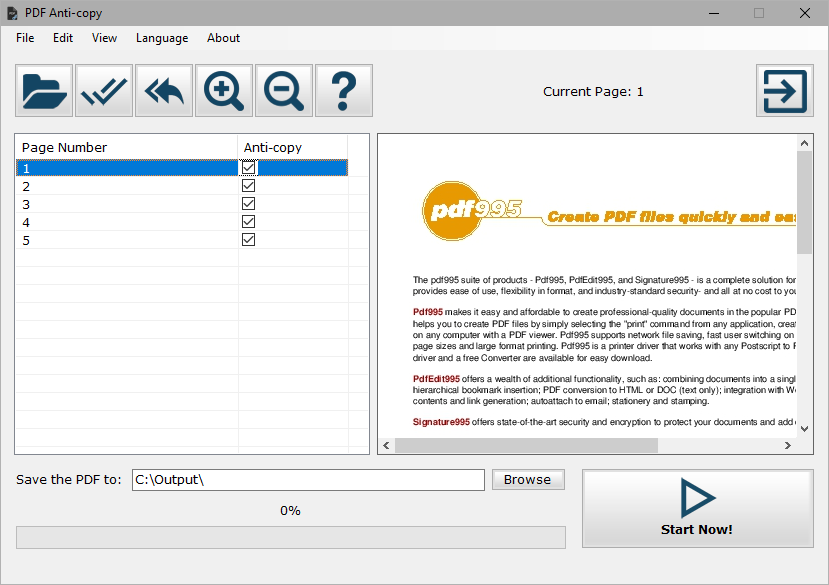Minimize the PDF Anti-copy window
The width and height of the screenshot is (829, 585).
714,13
